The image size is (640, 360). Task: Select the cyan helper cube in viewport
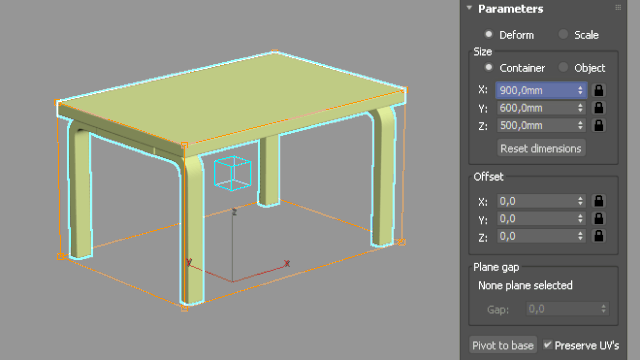pyautogui.click(x=233, y=173)
